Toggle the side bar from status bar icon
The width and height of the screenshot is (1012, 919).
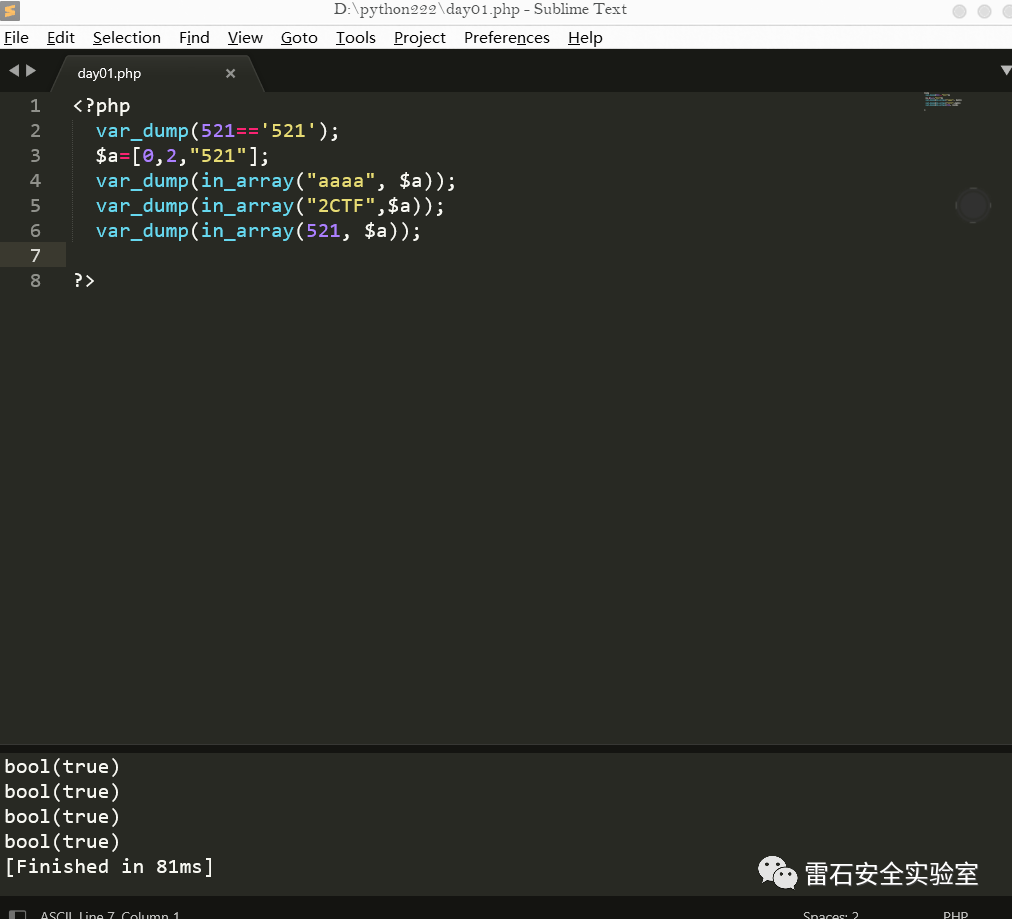(x=17, y=914)
